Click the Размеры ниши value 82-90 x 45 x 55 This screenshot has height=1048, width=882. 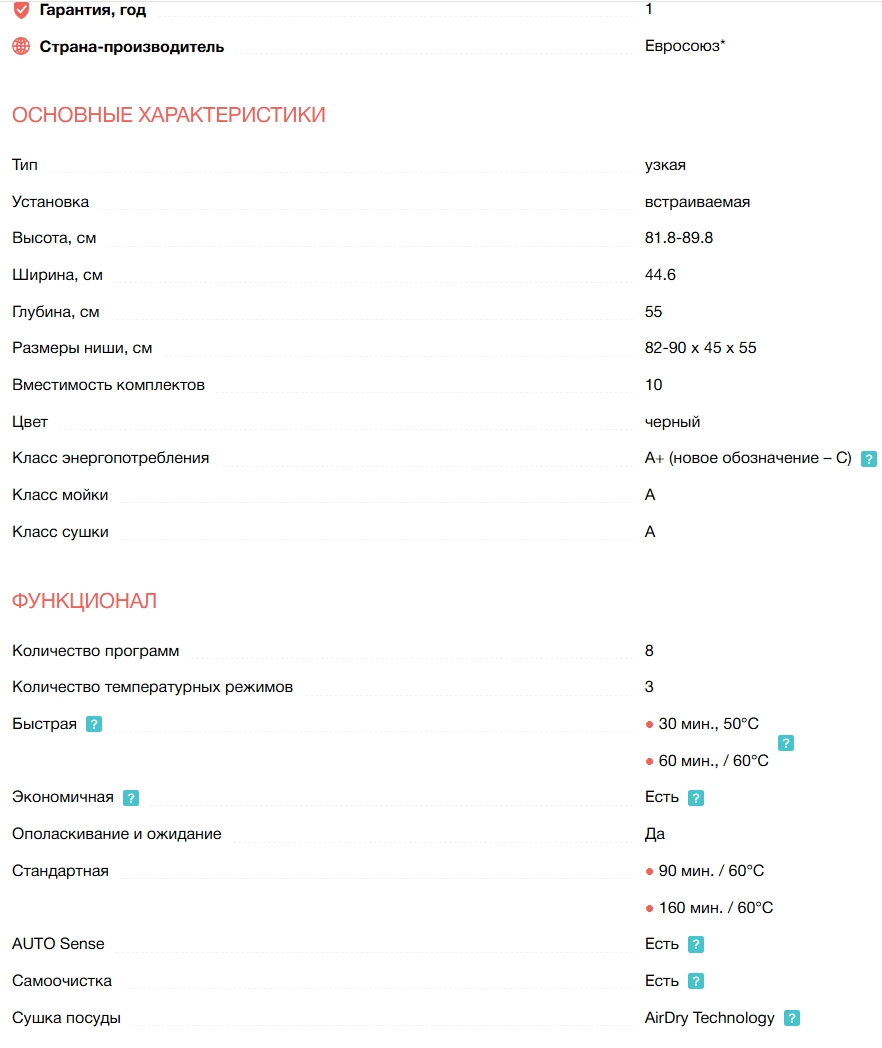(701, 348)
